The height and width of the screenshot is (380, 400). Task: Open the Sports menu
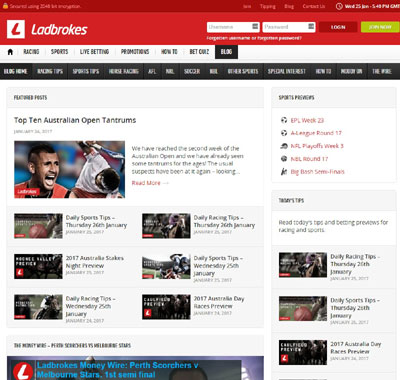pyautogui.click(x=59, y=52)
